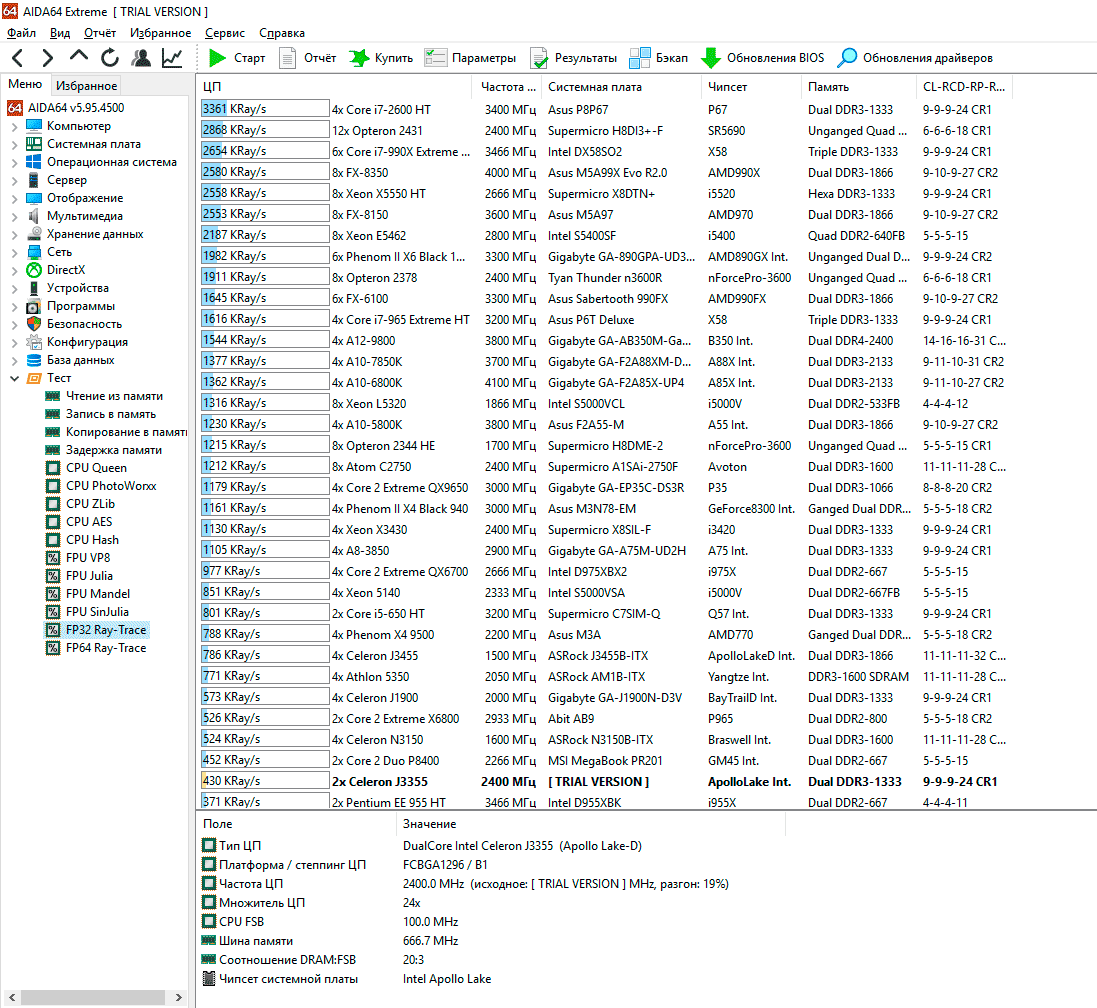Open Параметры in the toolbar
The height and width of the screenshot is (1008, 1097).
click(x=470, y=58)
